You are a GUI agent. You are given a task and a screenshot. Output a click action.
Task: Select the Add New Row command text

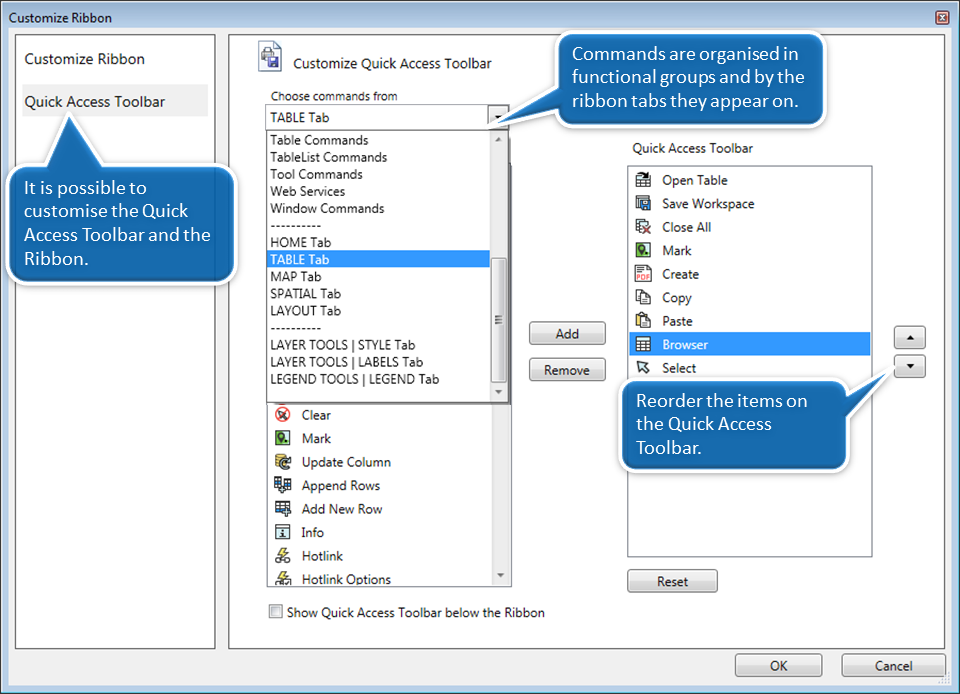pos(342,509)
